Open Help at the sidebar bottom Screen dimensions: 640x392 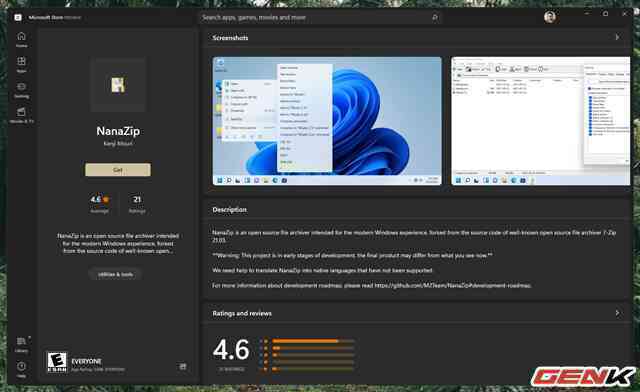coord(21,369)
